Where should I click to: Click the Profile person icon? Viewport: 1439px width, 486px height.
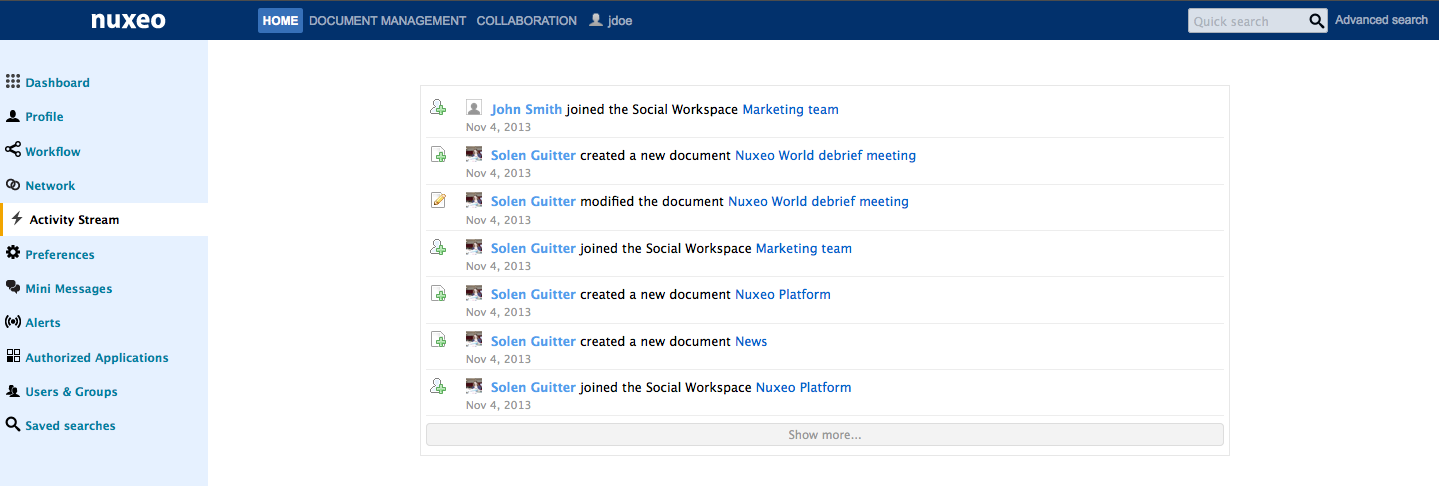13,116
